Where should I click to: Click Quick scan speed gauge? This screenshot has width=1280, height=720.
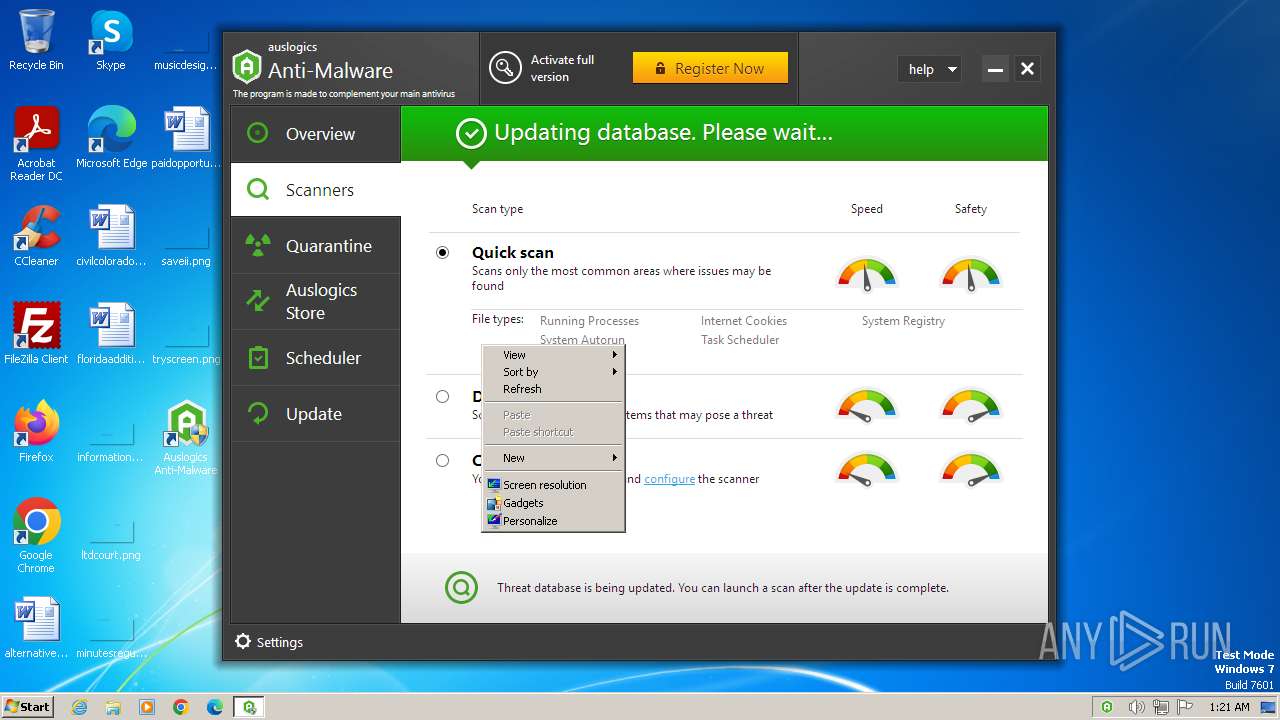click(867, 274)
